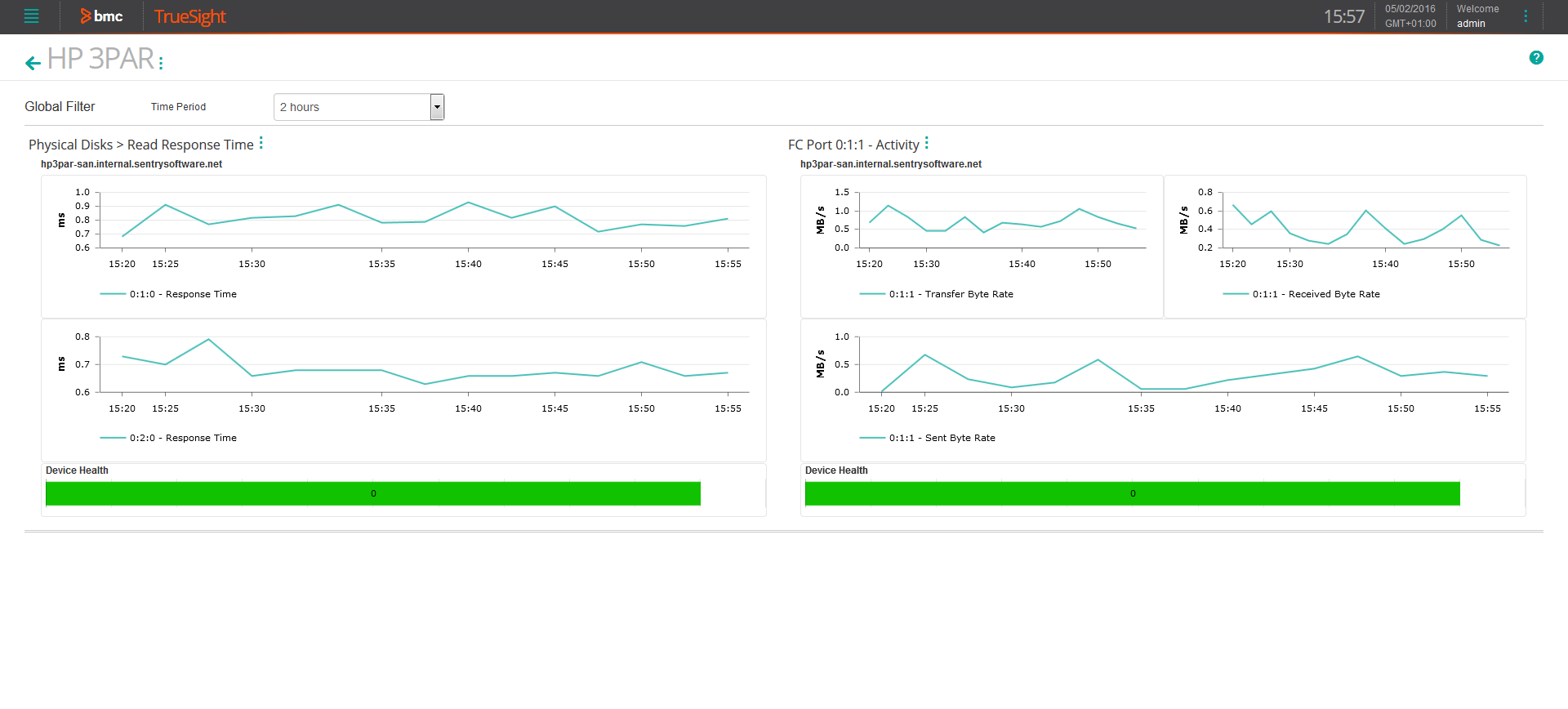1568x709 pixels.
Task: Open the HP 3PAR dashboard actions menu
Action: point(161,63)
